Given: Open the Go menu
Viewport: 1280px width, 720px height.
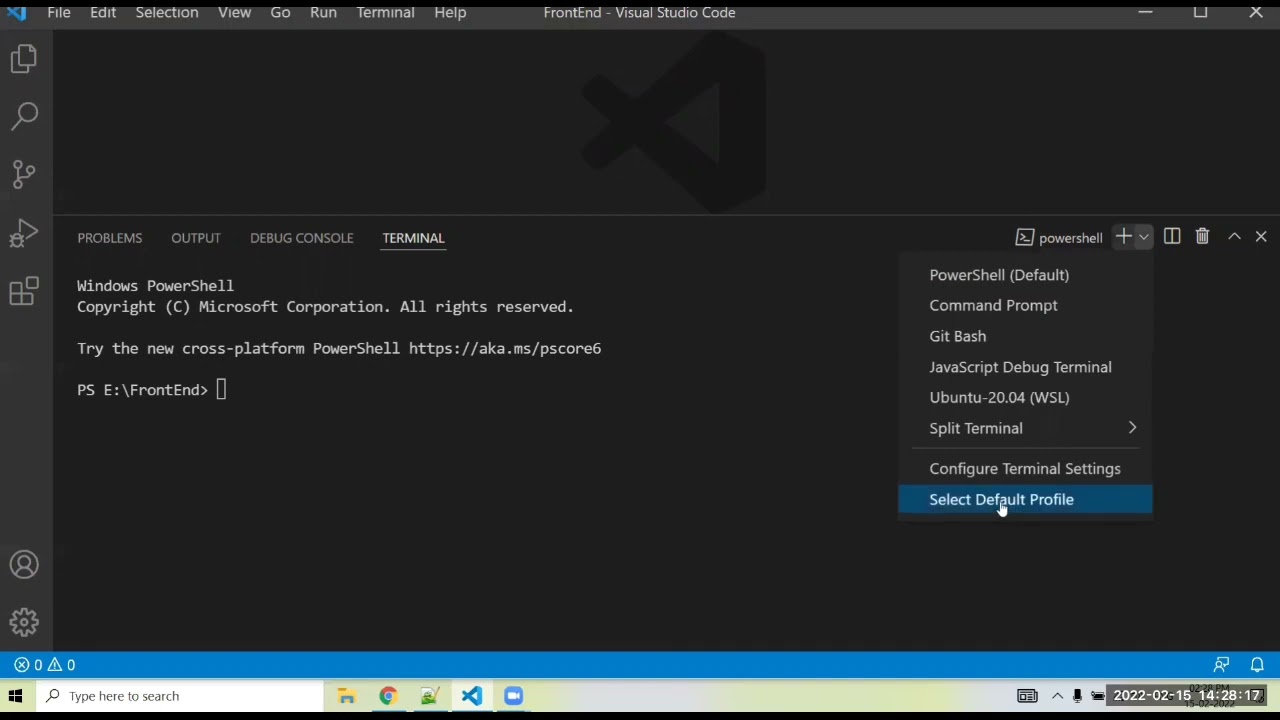Looking at the screenshot, I should pos(280,13).
